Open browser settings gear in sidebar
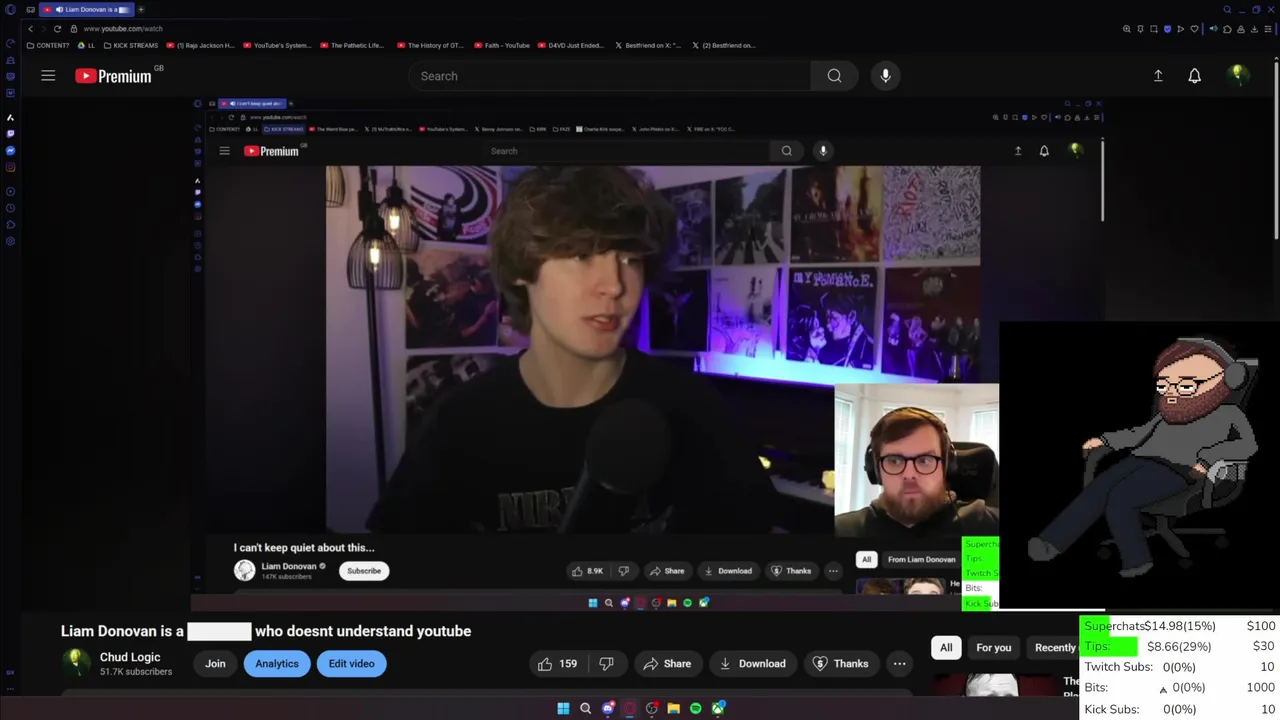This screenshot has width=1280, height=720. coord(11,240)
